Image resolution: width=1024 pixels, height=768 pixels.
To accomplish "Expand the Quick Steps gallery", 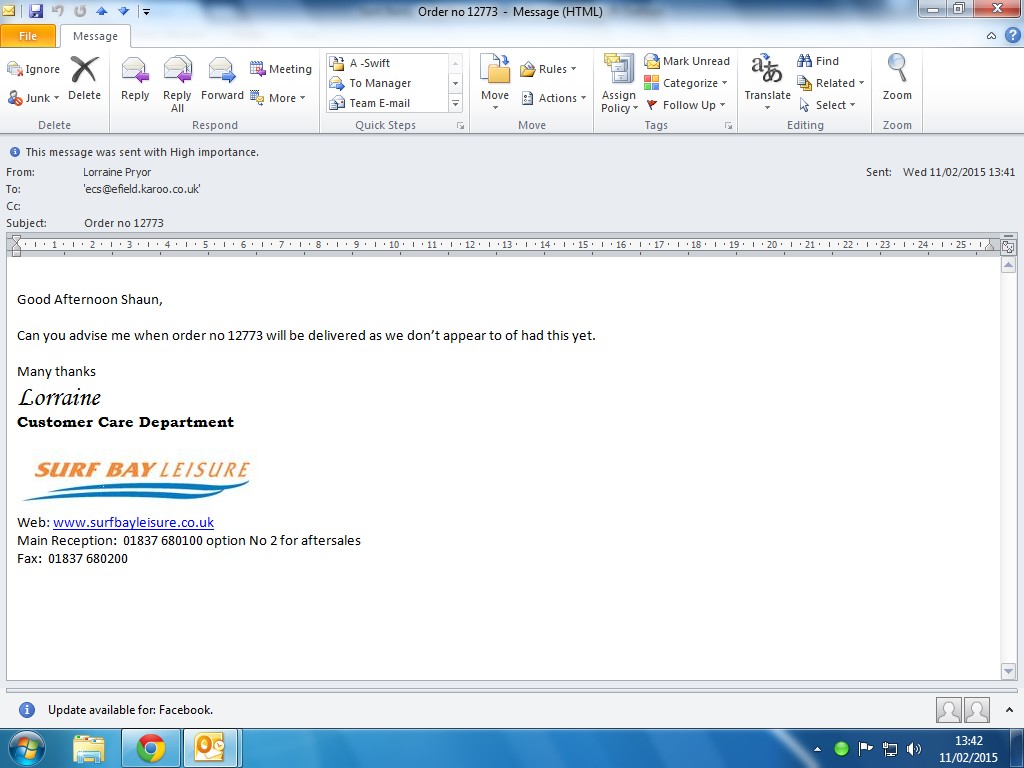I will click(456, 104).
